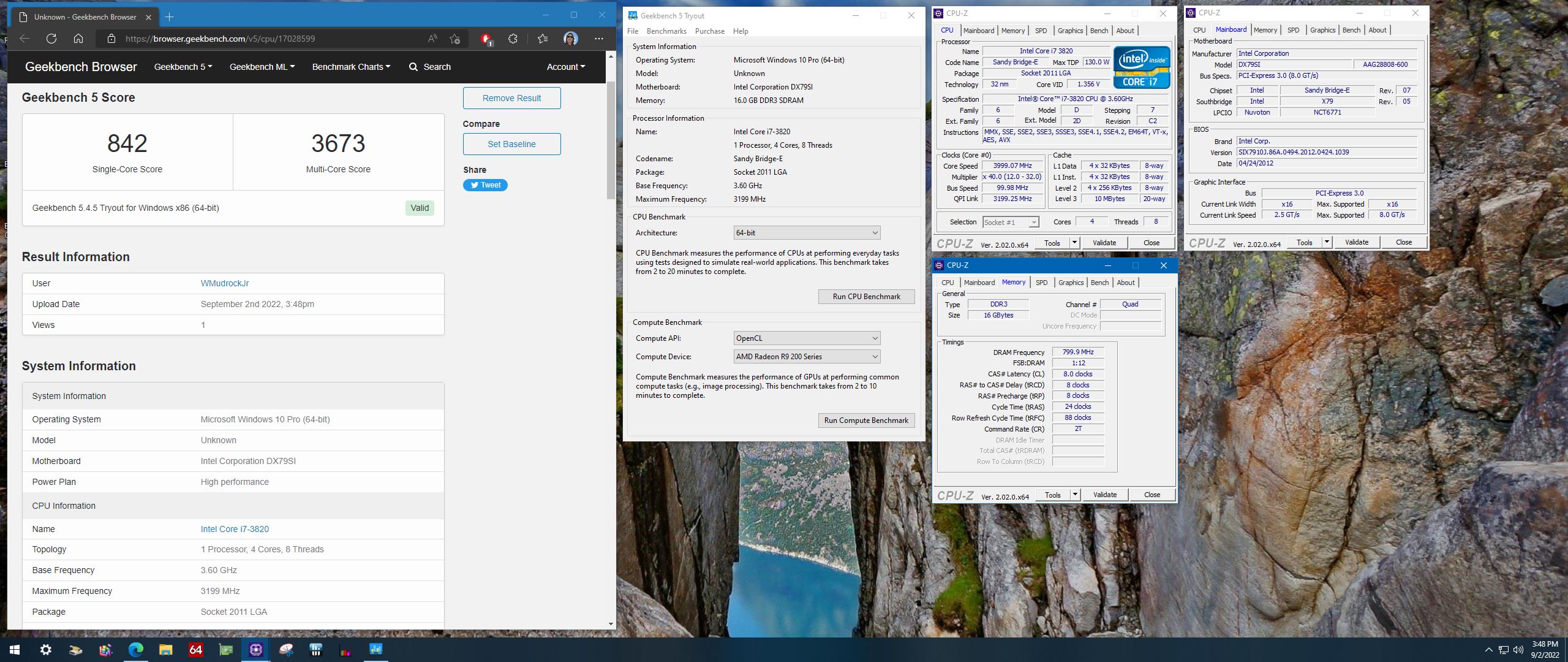This screenshot has width=1568, height=662.
Task: Open File Explorer from the taskbar
Action: [x=165, y=650]
